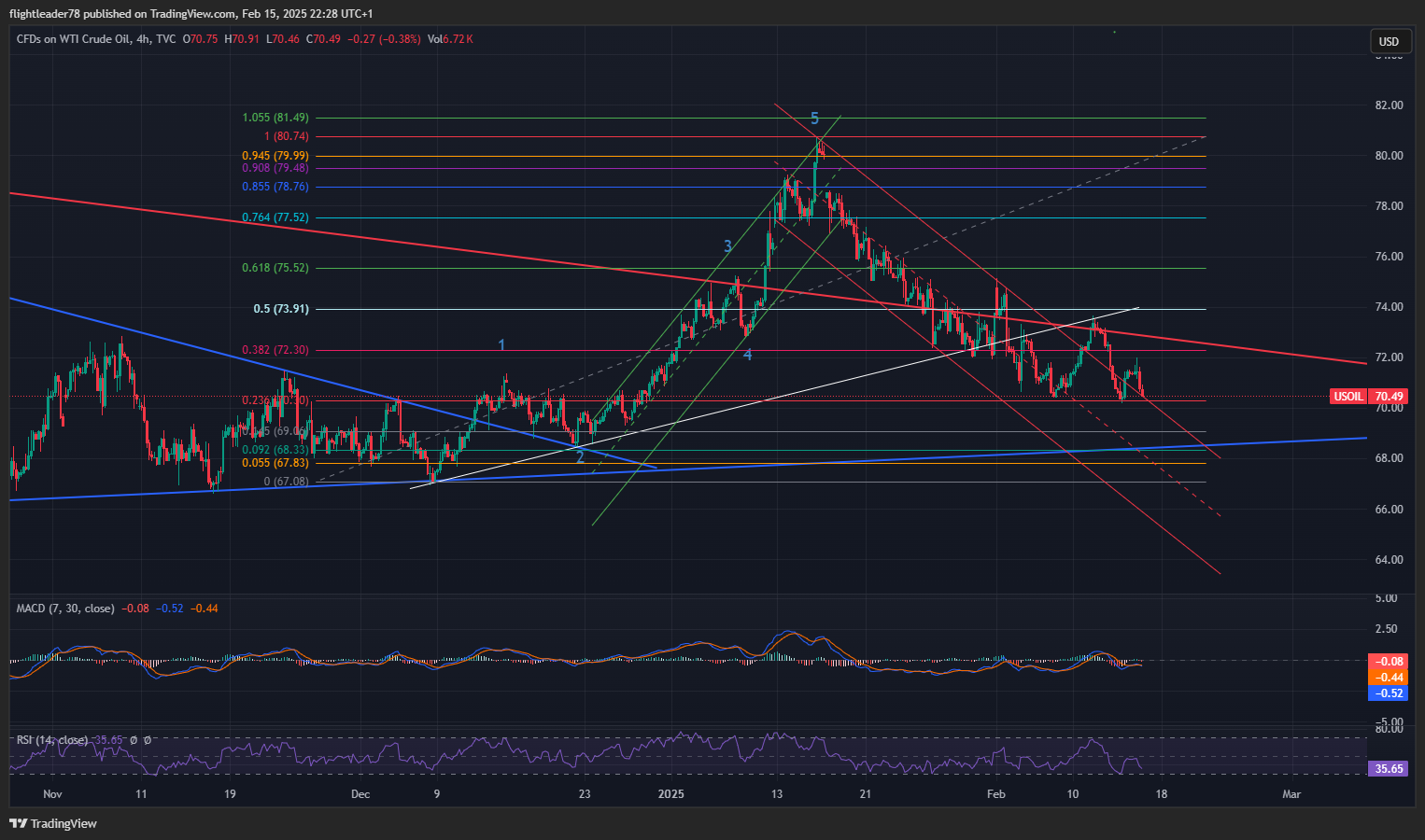The height and width of the screenshot is (840, 1425).
Task: Click the 66.00 price scale label
Action: [1390, 510]
